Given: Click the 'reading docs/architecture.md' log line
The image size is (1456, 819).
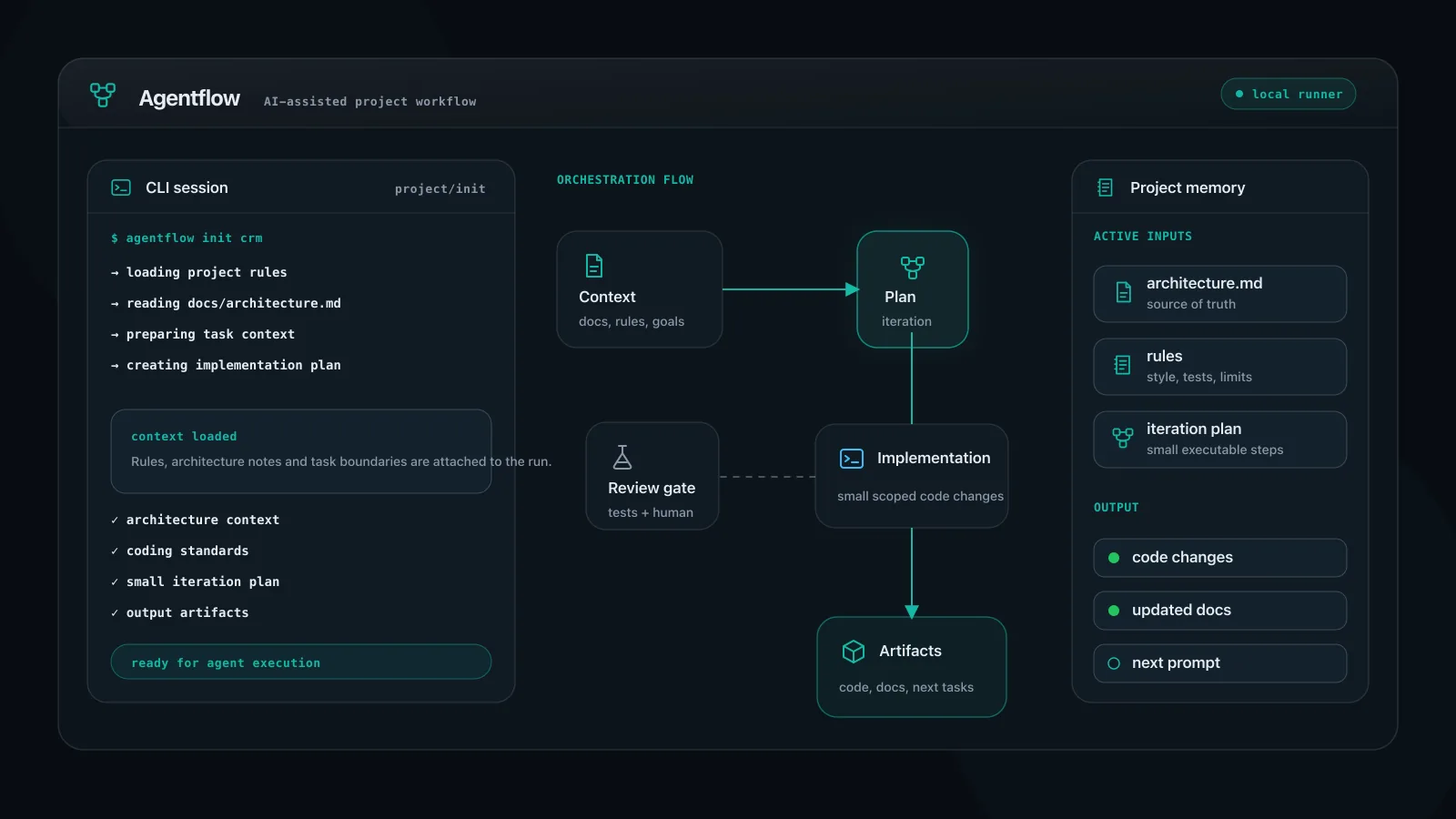Looking at the screenshot, I should coord(226,303).
